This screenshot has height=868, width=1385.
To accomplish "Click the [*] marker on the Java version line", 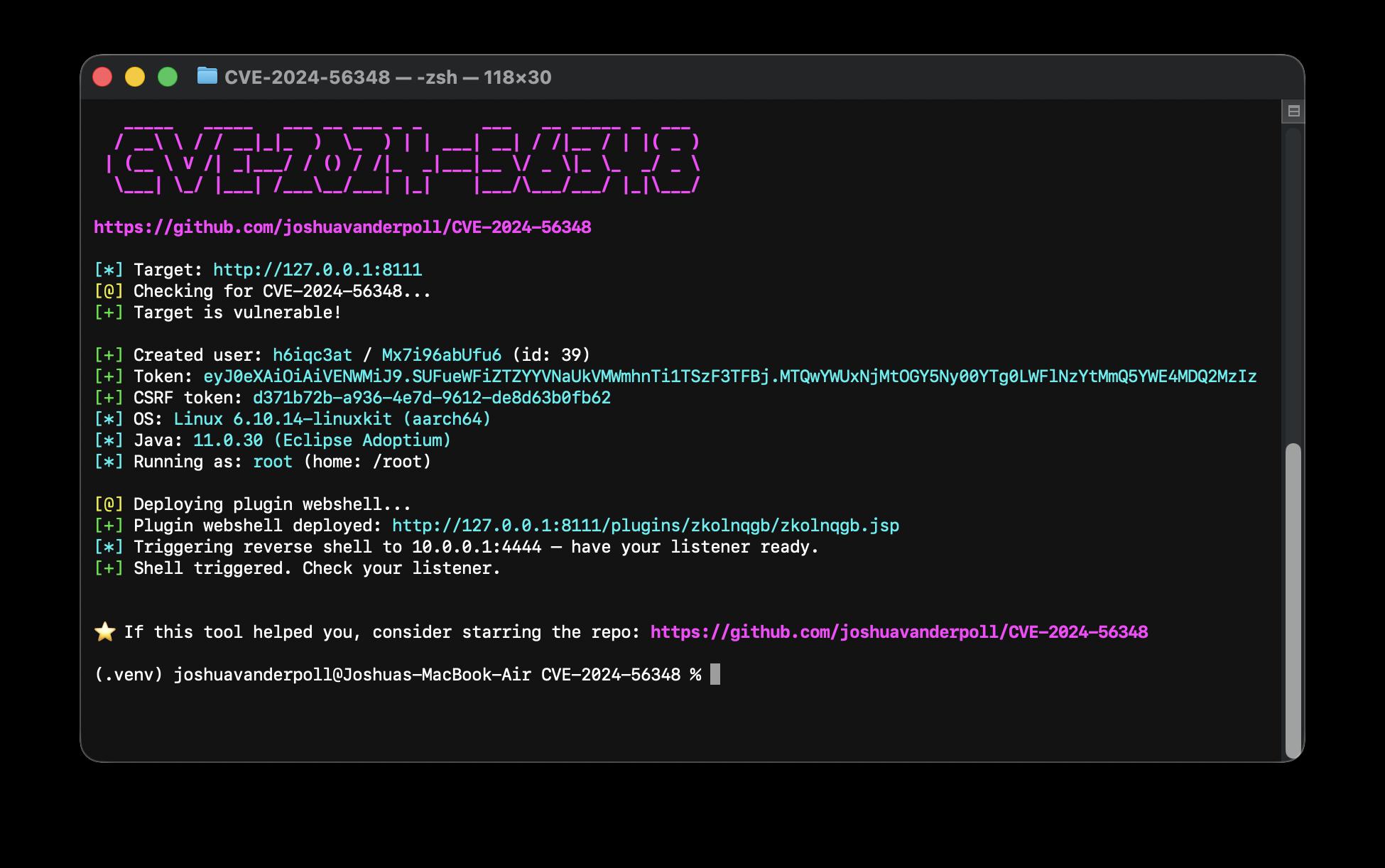I will coord(109,440).
